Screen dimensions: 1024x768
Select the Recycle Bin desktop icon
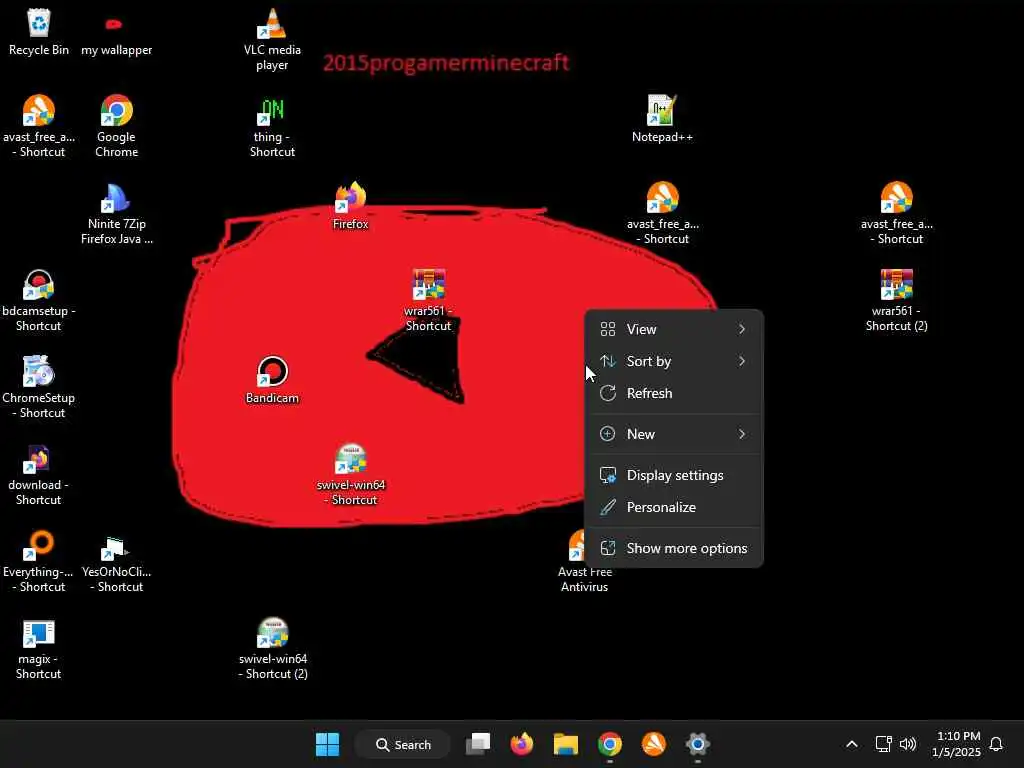39,31
